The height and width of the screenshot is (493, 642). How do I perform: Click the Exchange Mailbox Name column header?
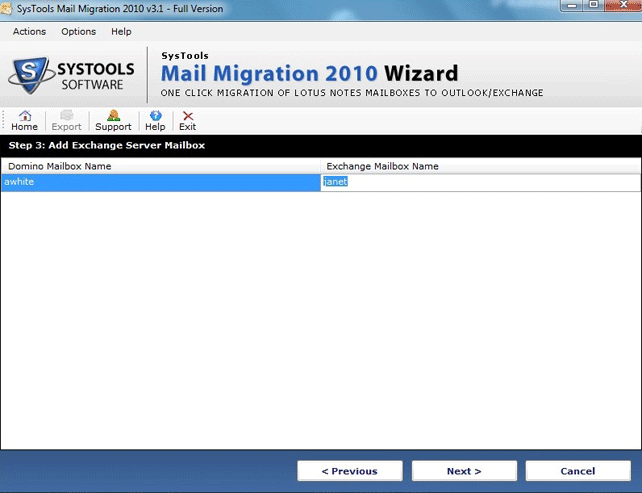(481, 166)
